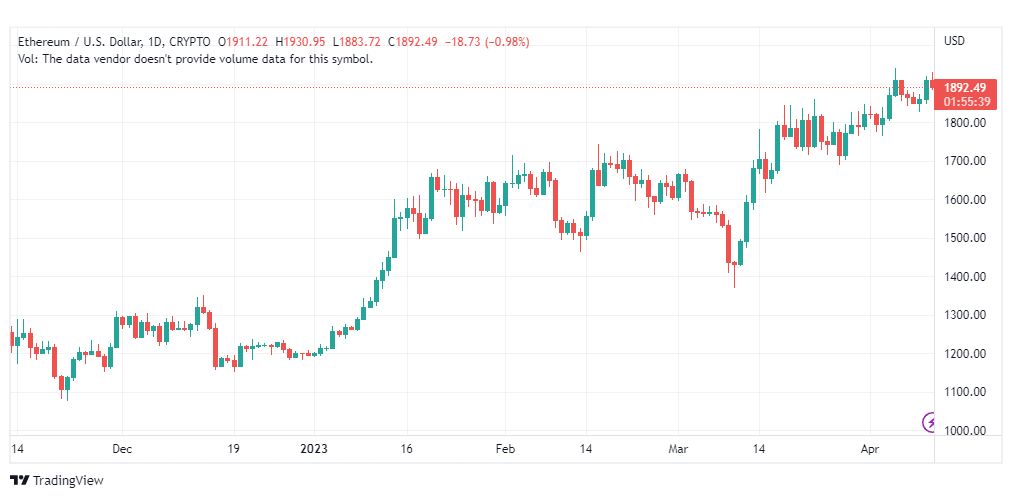The height and width of the screenshot is (498, 1012).
Task: Select the Dec marker on time axis
Action: 121,449
